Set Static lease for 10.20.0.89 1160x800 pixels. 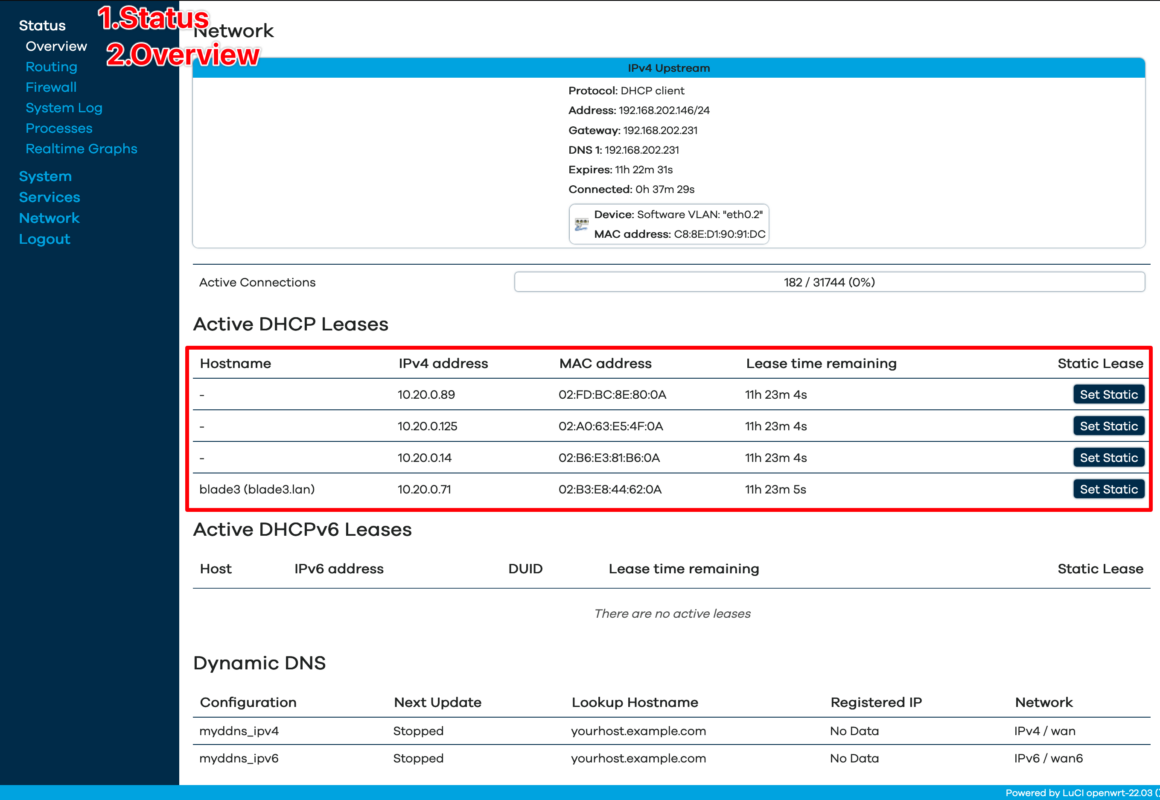[x=1108, y=394]
